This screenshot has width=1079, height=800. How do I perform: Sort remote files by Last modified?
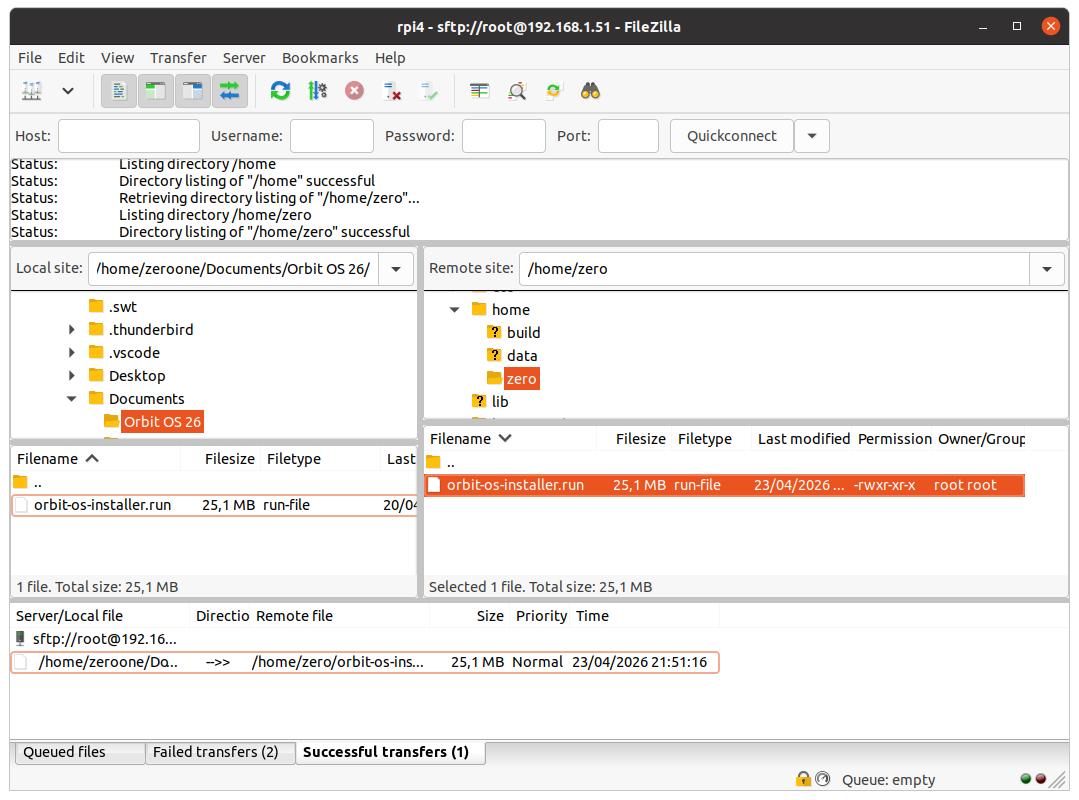(802, 438)
